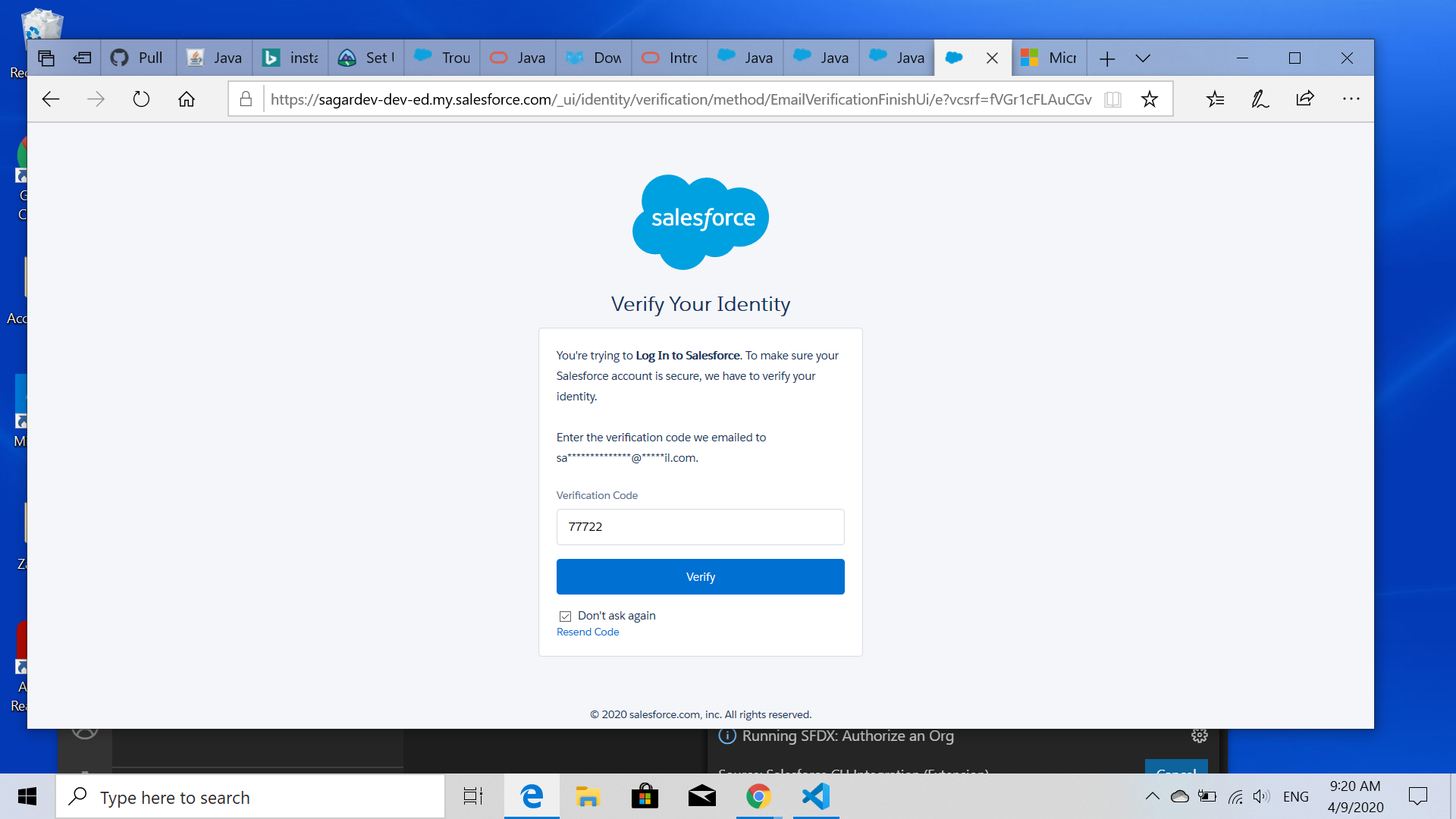Show hidden system tray icons

click(1152, 796)
